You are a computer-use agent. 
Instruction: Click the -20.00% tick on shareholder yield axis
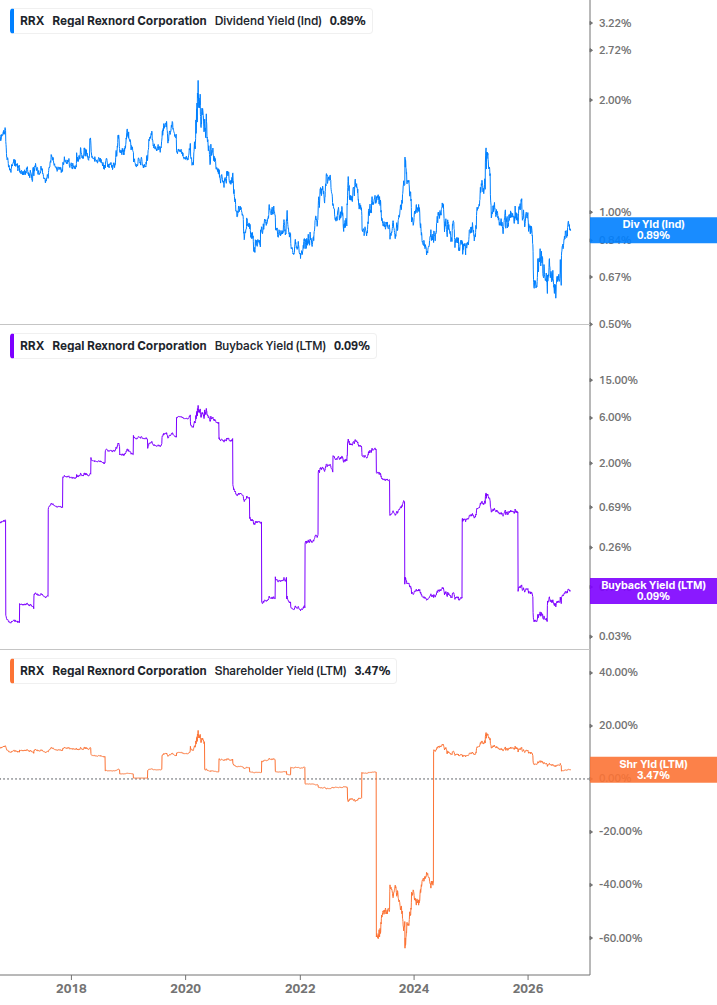[x=620, y=831]
